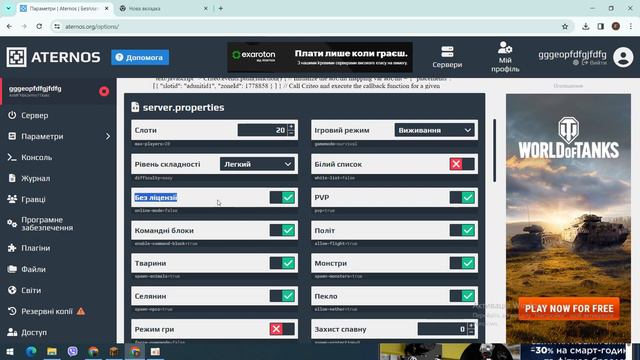Screen dimensions: 640x360
Task: Open the tab search dropdown arrow
Action: pyautogui.click(x=8, y=8)
